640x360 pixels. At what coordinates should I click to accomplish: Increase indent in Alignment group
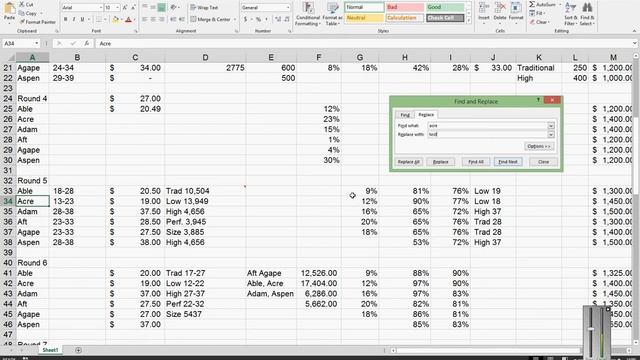[x=181, y=19]
